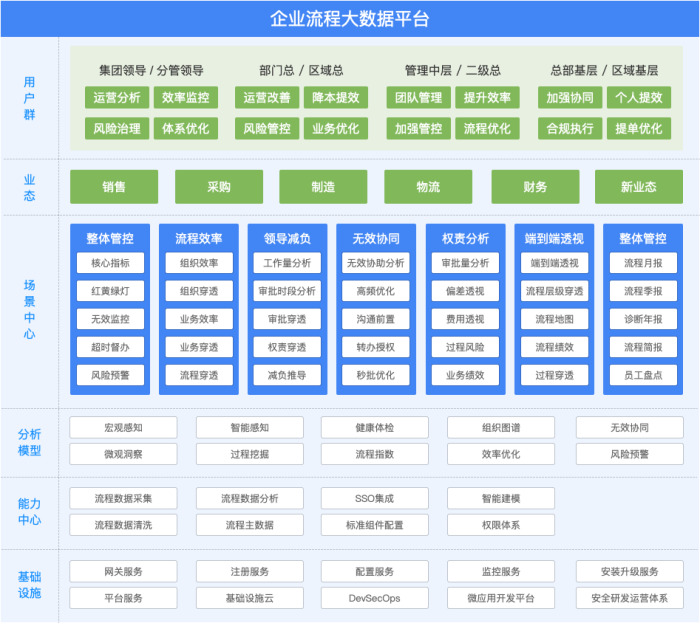Viewport: 700px width, 623px height.
Task: Click the 网关服务 infrastructure box
Action: pos(123,572)
